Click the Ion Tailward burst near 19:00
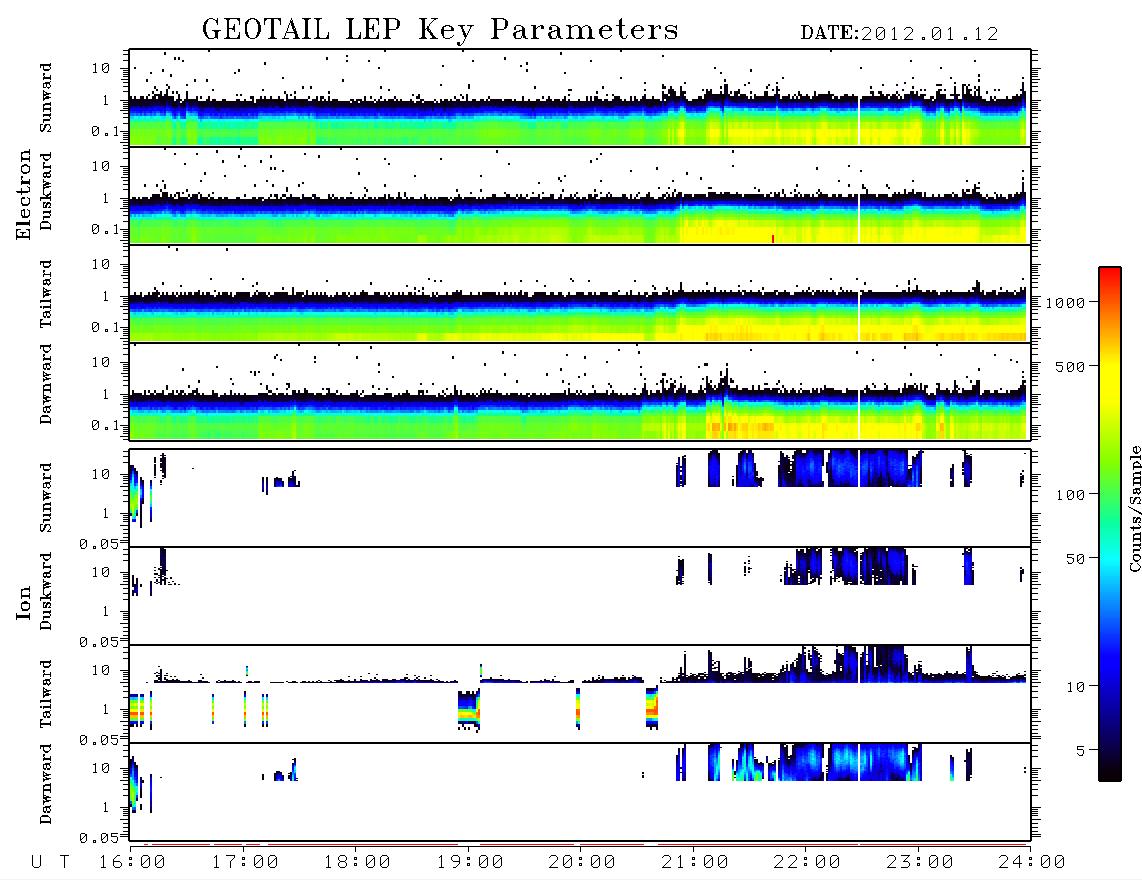 click(468, 710)
